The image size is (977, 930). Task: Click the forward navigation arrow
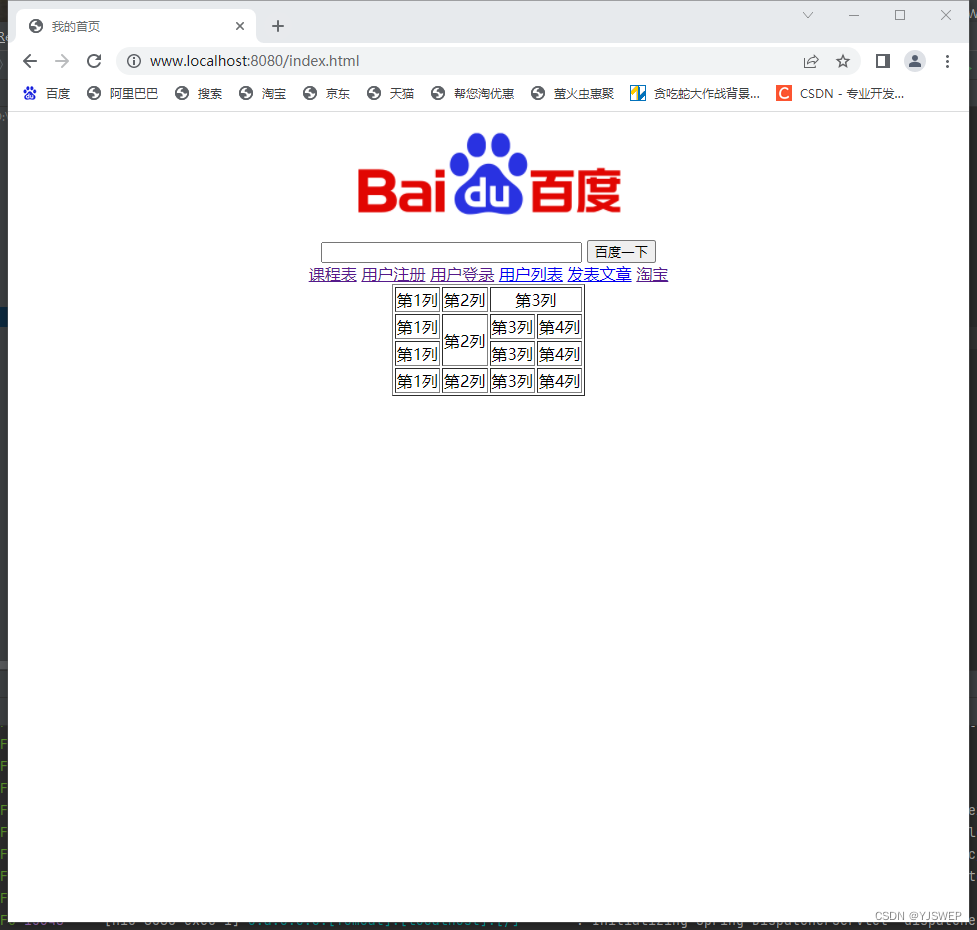[62, 61]
